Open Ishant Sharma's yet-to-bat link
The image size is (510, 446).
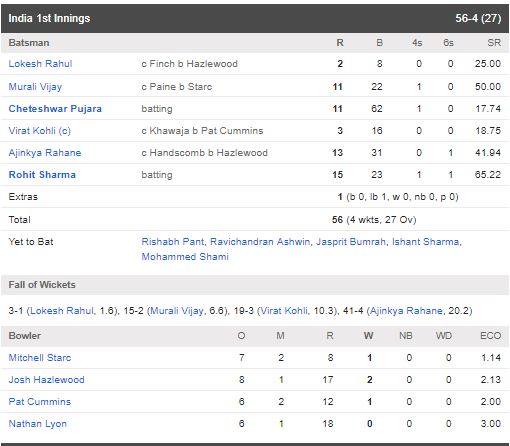tap(425, 242)
